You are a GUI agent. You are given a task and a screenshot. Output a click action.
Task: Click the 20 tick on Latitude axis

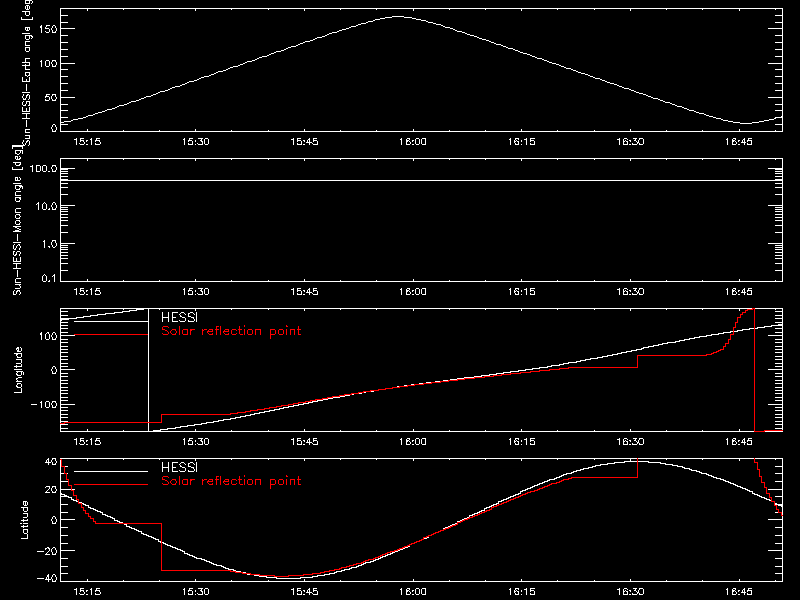(x=51, y=490)
